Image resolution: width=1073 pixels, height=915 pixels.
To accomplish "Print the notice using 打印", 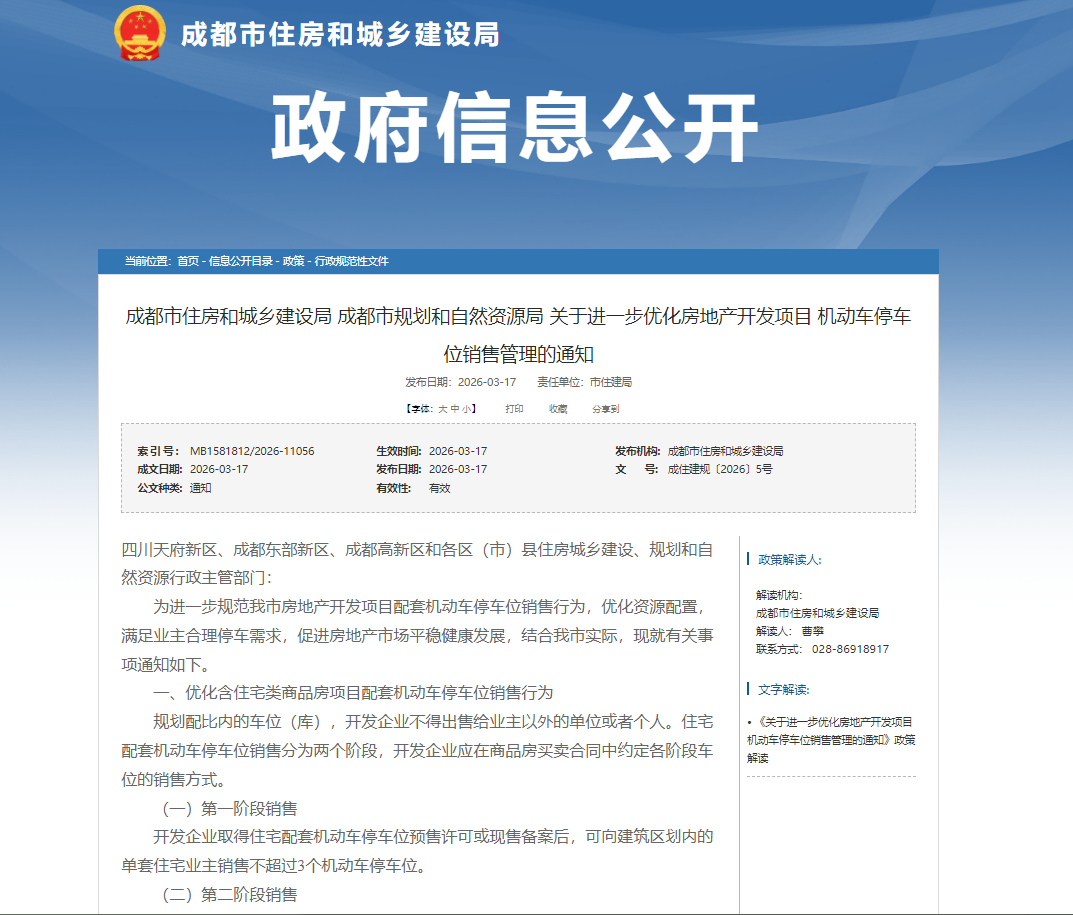I will pos(514,409).
